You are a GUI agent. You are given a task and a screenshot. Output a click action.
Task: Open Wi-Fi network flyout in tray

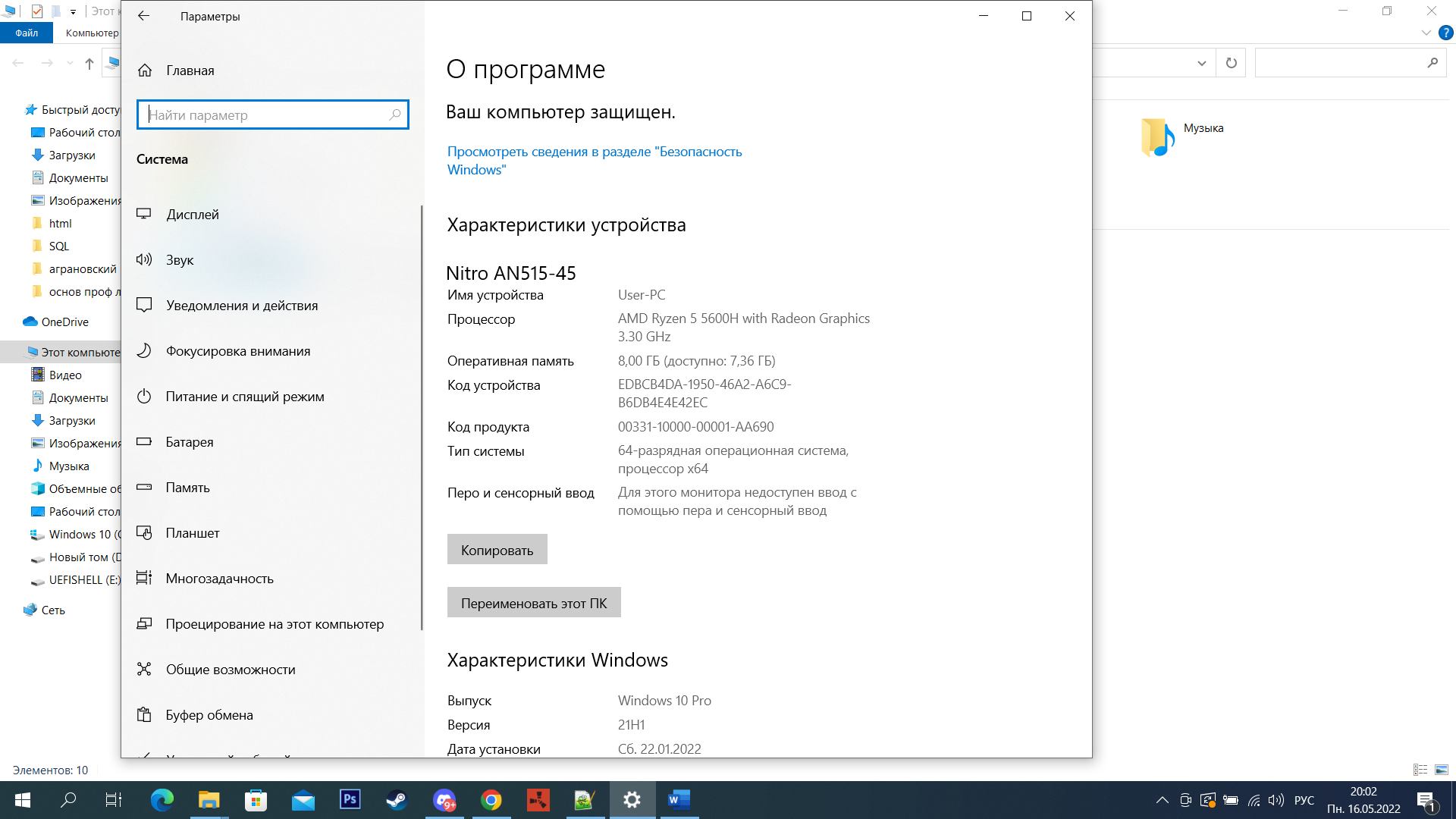[x=1254, y=800]
